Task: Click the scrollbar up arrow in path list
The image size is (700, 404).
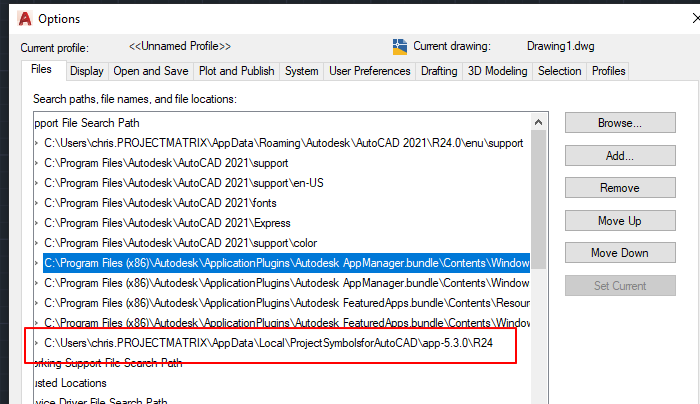Action: coord(538,122)
